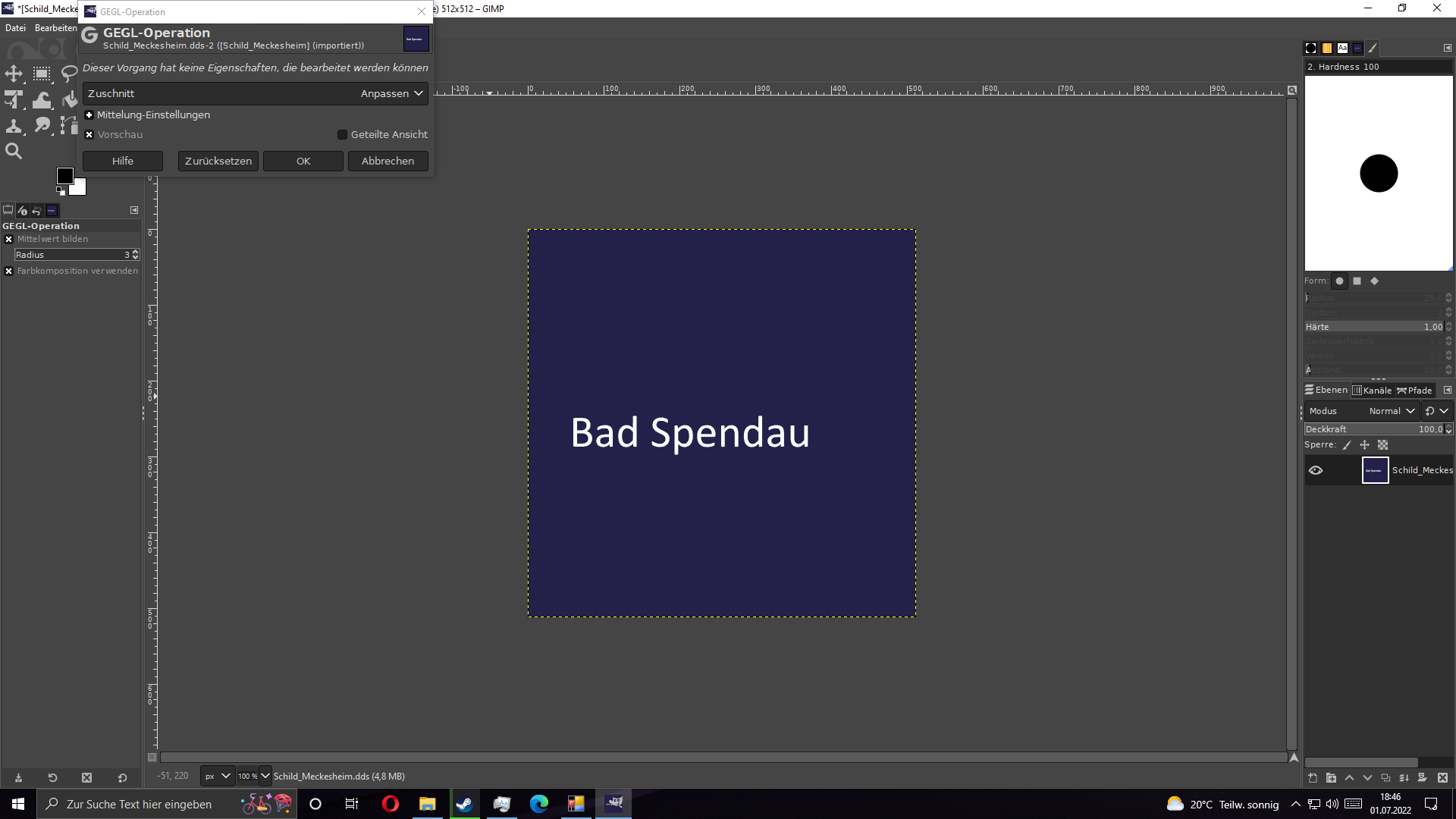Image resolution: width=1456 pixels, height=819 pixels.
Task: Select the Move tool
Action: (x=14, y=74)
